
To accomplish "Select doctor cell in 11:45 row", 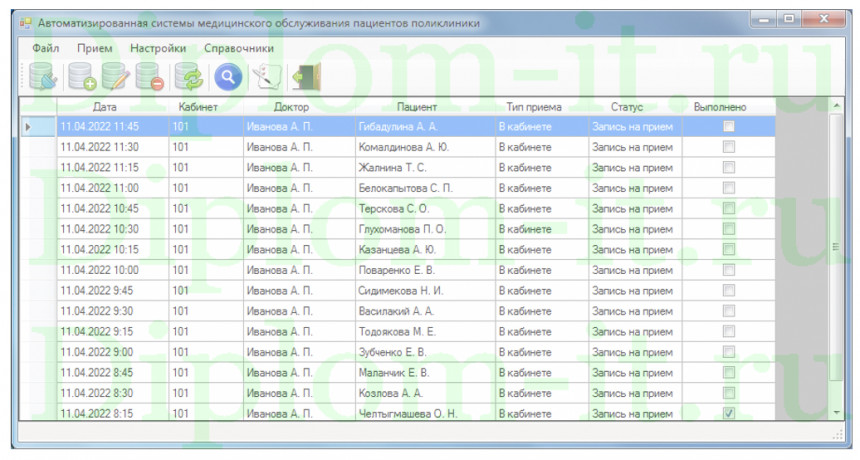I will click(299, 127).
